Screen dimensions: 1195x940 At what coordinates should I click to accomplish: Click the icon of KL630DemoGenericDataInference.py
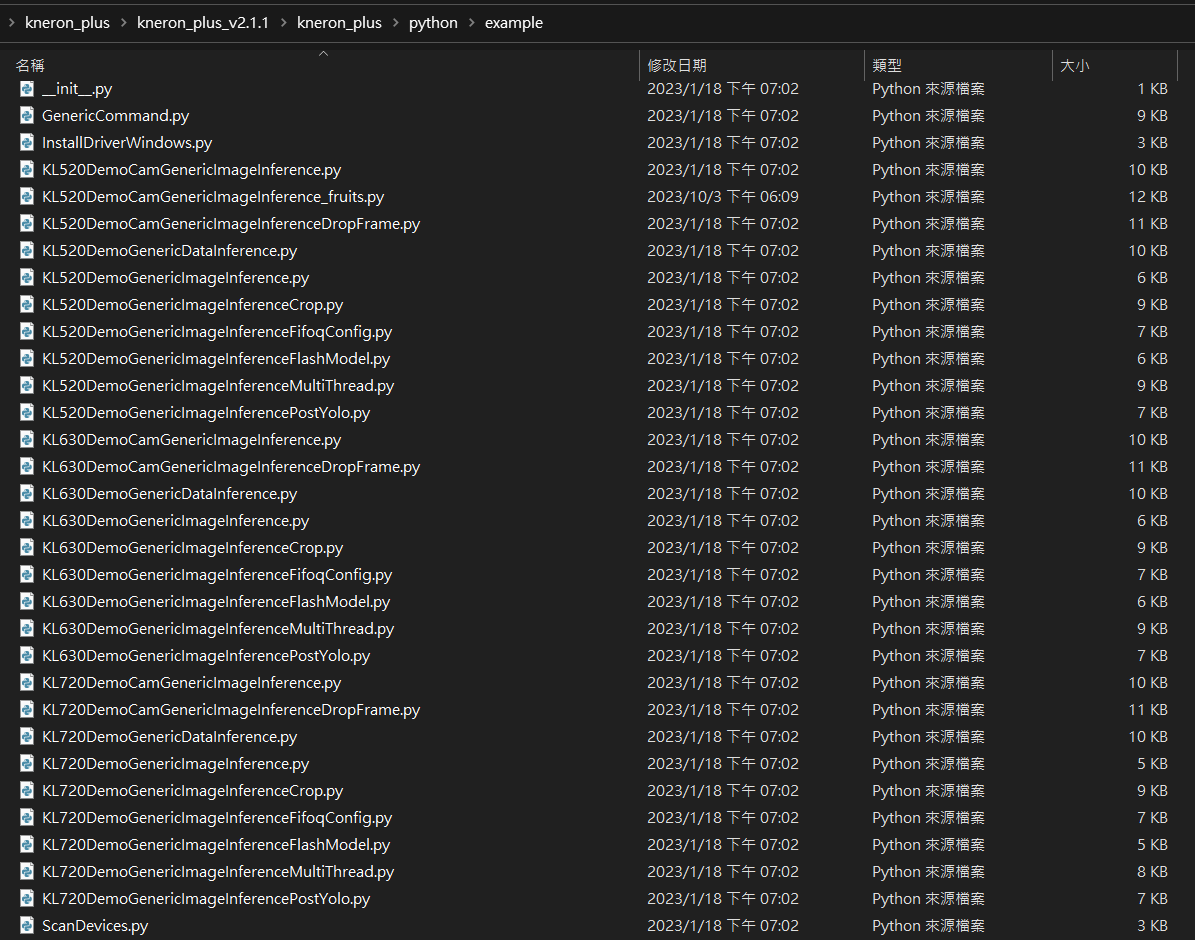(x=27, y=494)
